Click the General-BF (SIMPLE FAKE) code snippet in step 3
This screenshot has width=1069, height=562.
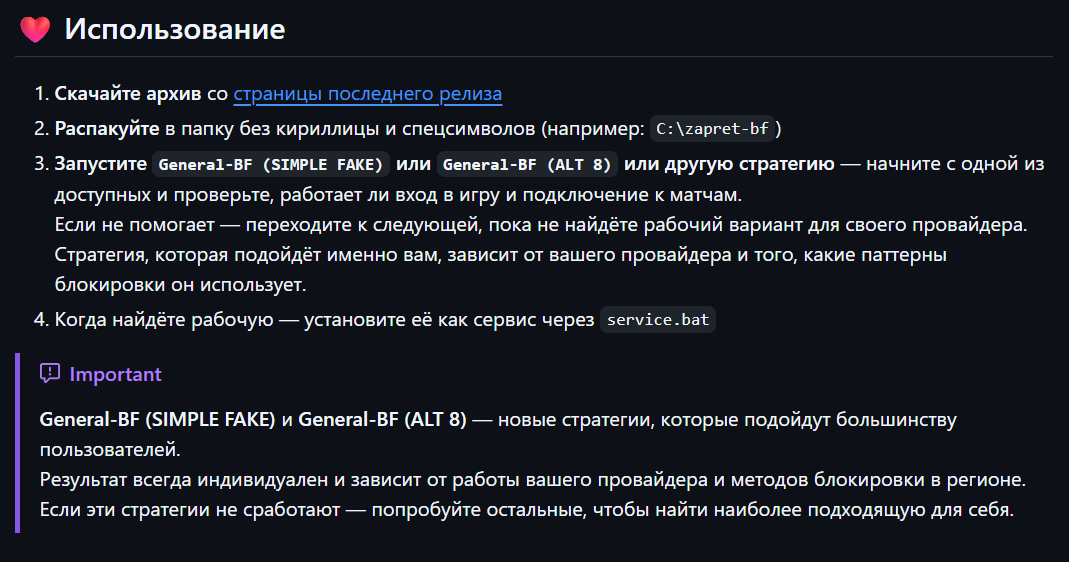click(271, 164)
